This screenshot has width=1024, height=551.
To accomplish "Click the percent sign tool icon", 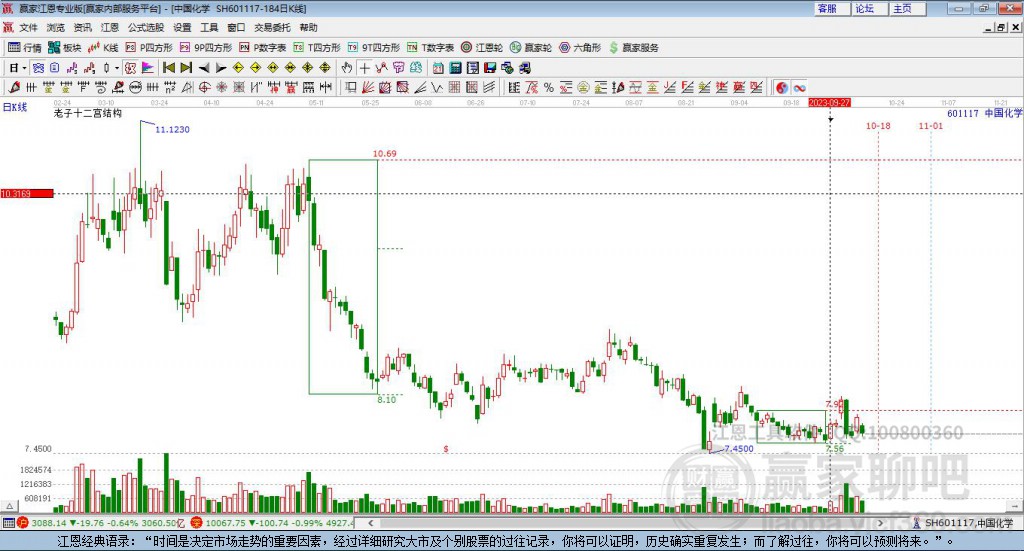I will (x=549, y=87).
